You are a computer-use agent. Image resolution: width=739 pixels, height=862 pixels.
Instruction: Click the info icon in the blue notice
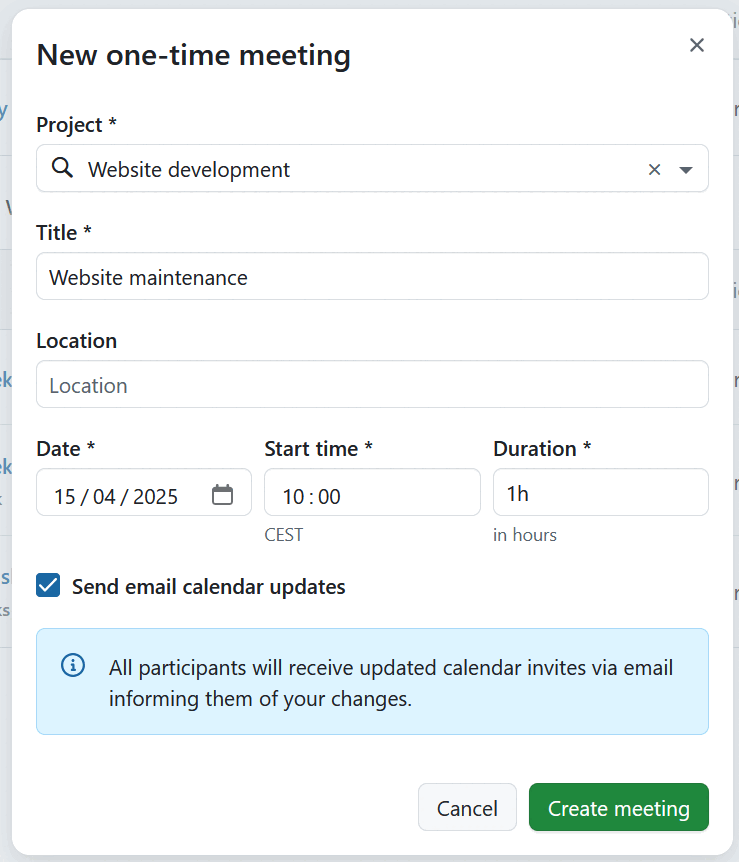tap(71, 664)
